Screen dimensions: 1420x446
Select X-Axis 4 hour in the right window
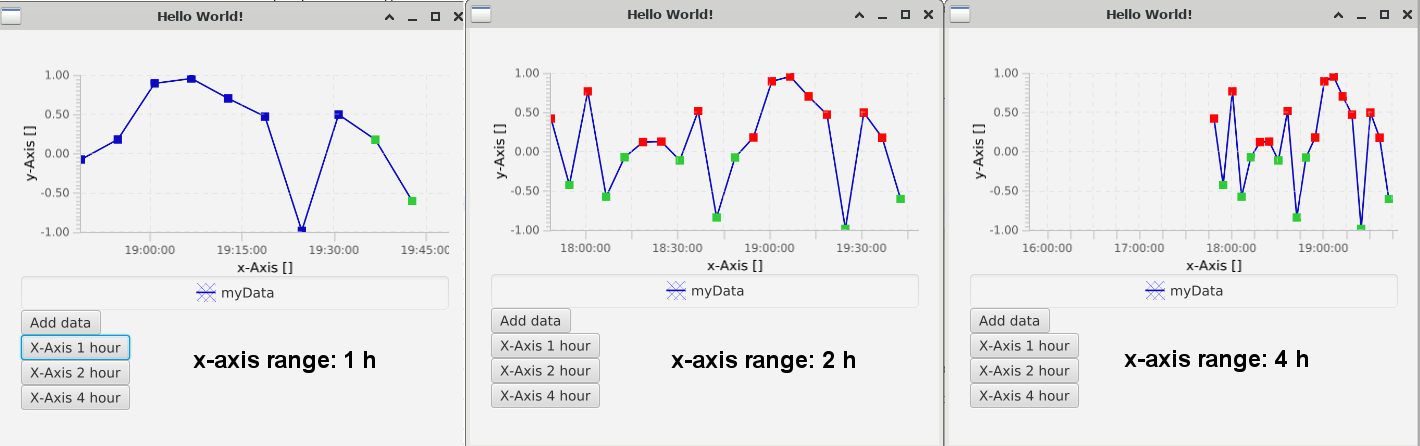point(1024,395)
